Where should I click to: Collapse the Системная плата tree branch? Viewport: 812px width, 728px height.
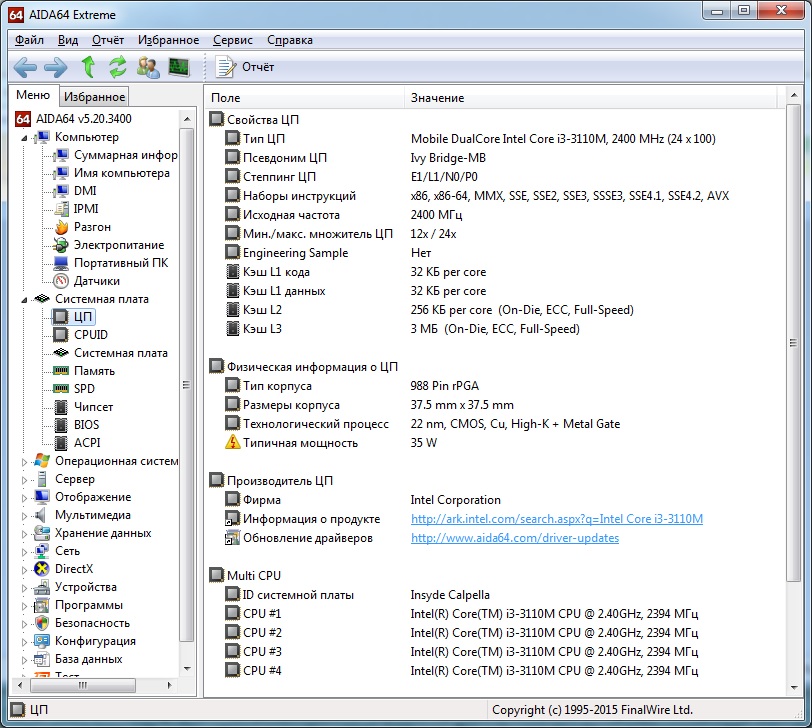(x=24, y=300)
